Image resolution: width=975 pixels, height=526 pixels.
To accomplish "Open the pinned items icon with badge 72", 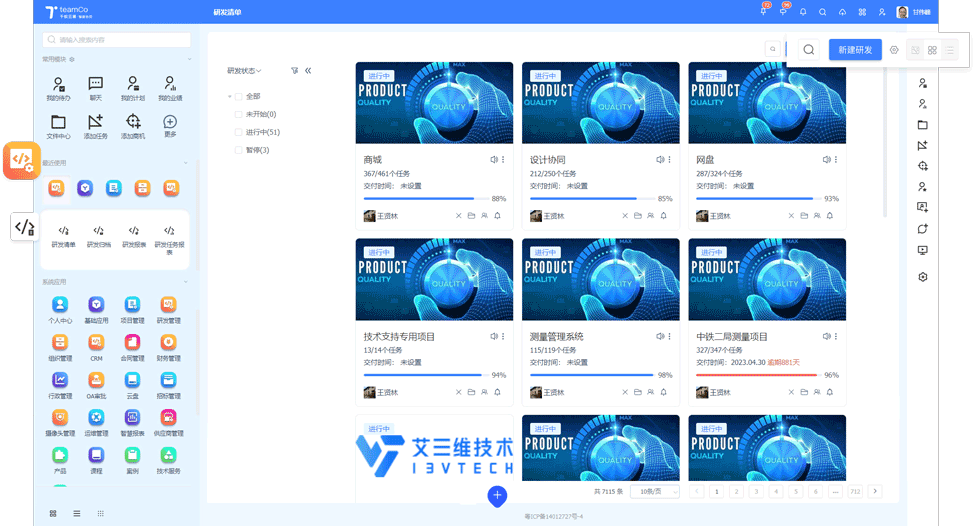I will (x=764, y=11).
